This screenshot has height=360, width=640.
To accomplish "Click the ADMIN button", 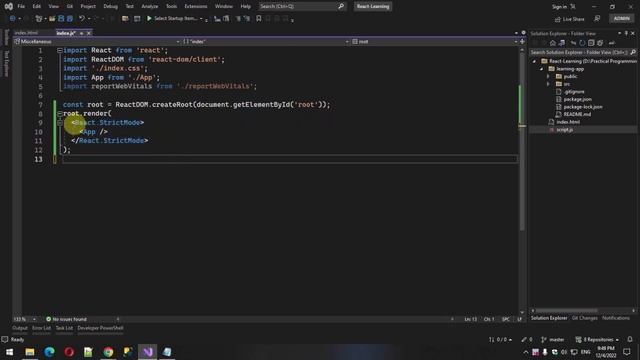I will 622,18.
